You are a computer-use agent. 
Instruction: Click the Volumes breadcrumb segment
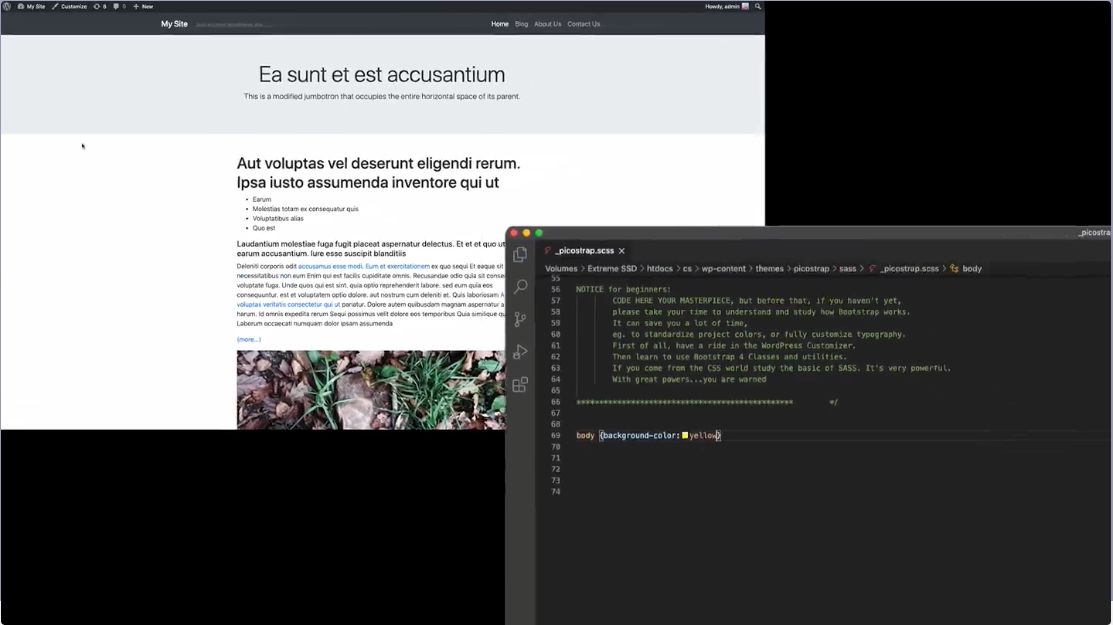pyautogui.click(x=561, y=269)
